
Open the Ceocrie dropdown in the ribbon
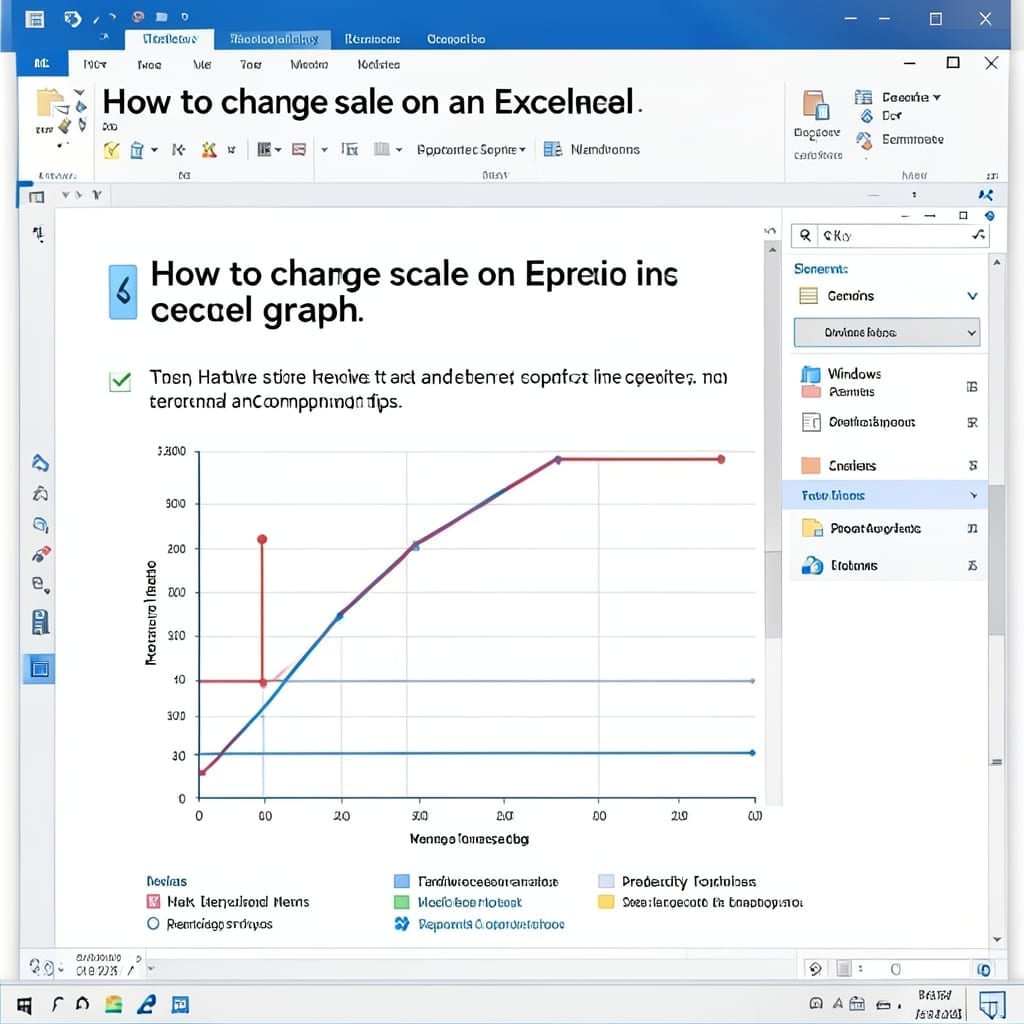click(911, 97)
